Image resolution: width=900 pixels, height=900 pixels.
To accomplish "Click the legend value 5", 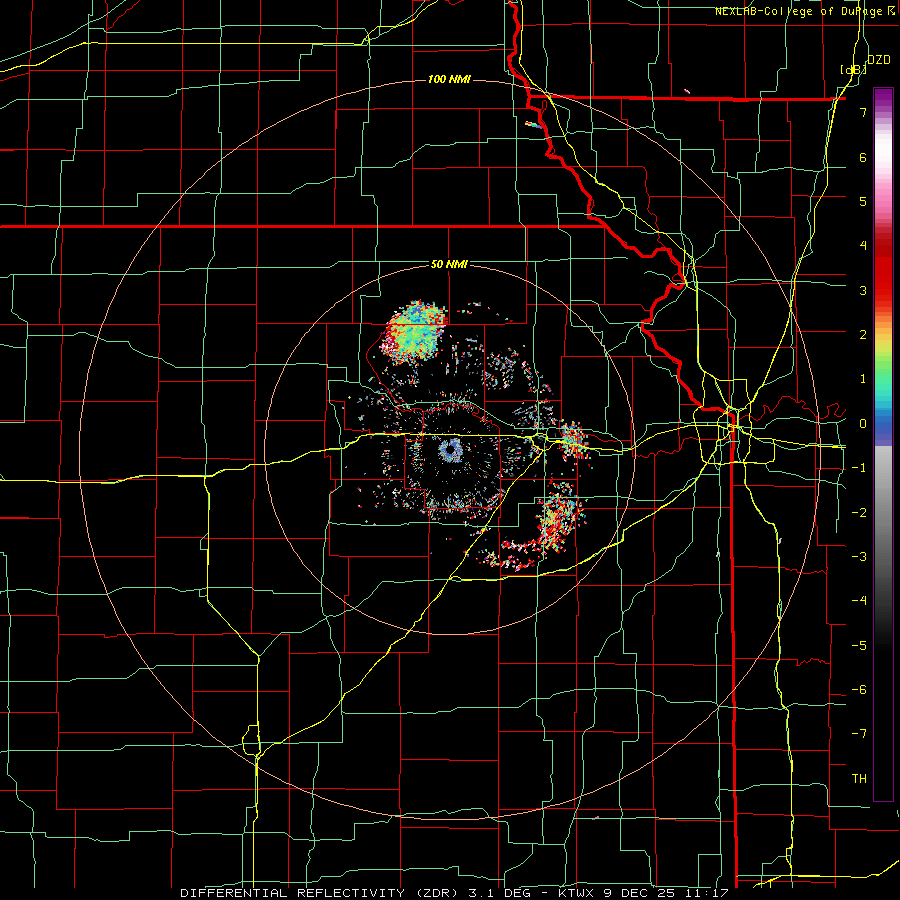I will (x=863, y=201).
